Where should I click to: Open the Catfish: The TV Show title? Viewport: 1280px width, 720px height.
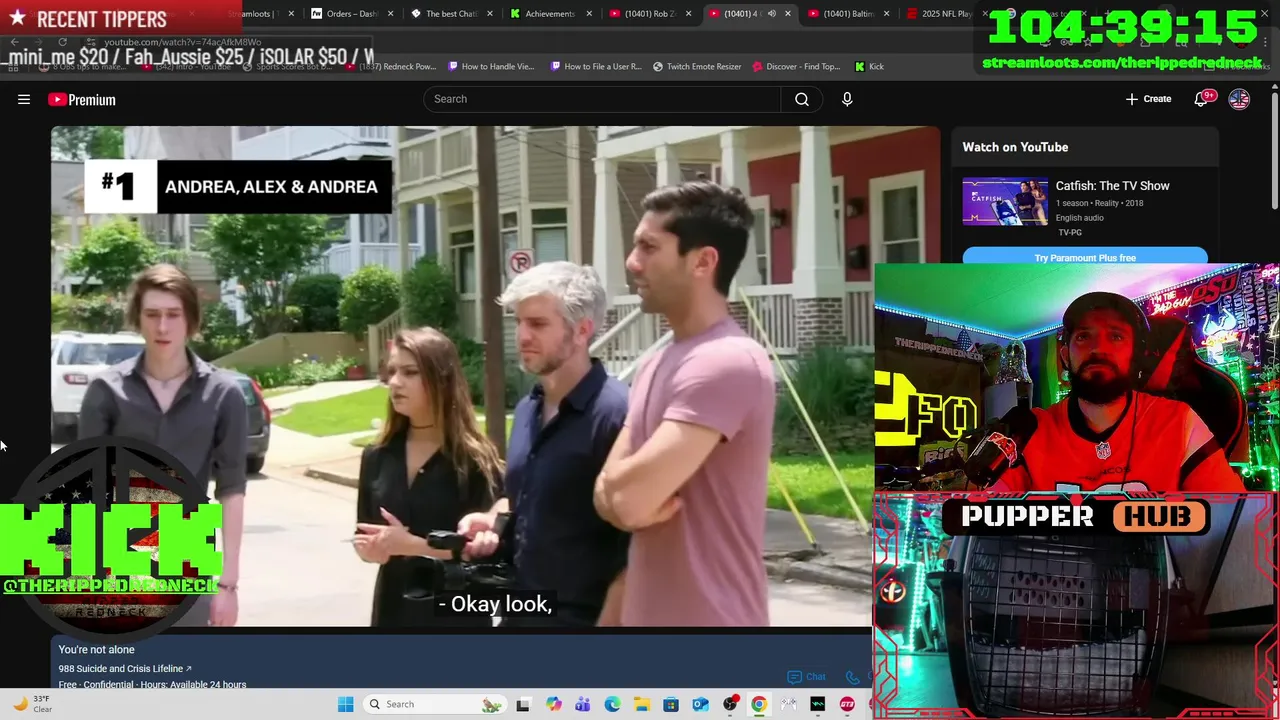coord(1112,186)
